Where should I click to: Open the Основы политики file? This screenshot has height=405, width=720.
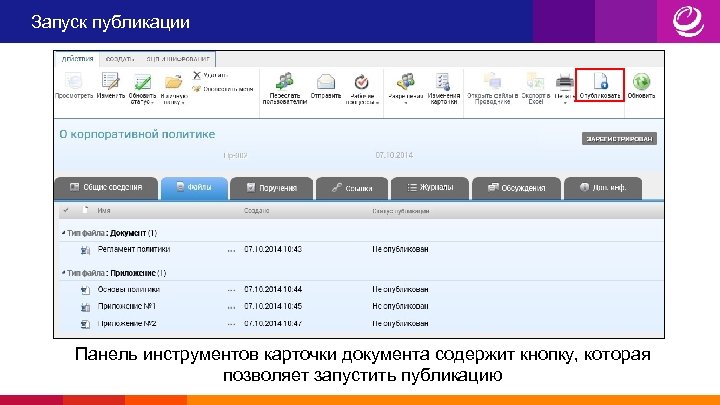coord(129,289)
